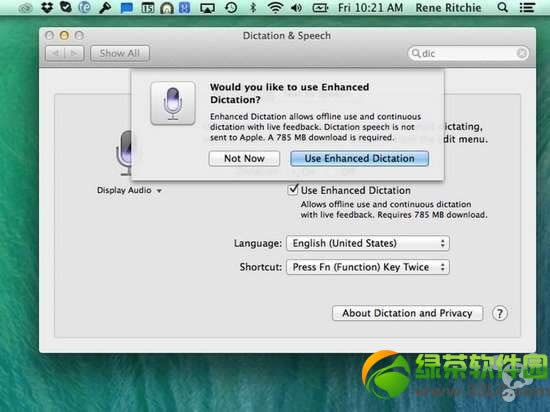This screenshot has width=550, height=412.
Task: Click the blue square menu bar icon
Action: (x=185, y=8)
